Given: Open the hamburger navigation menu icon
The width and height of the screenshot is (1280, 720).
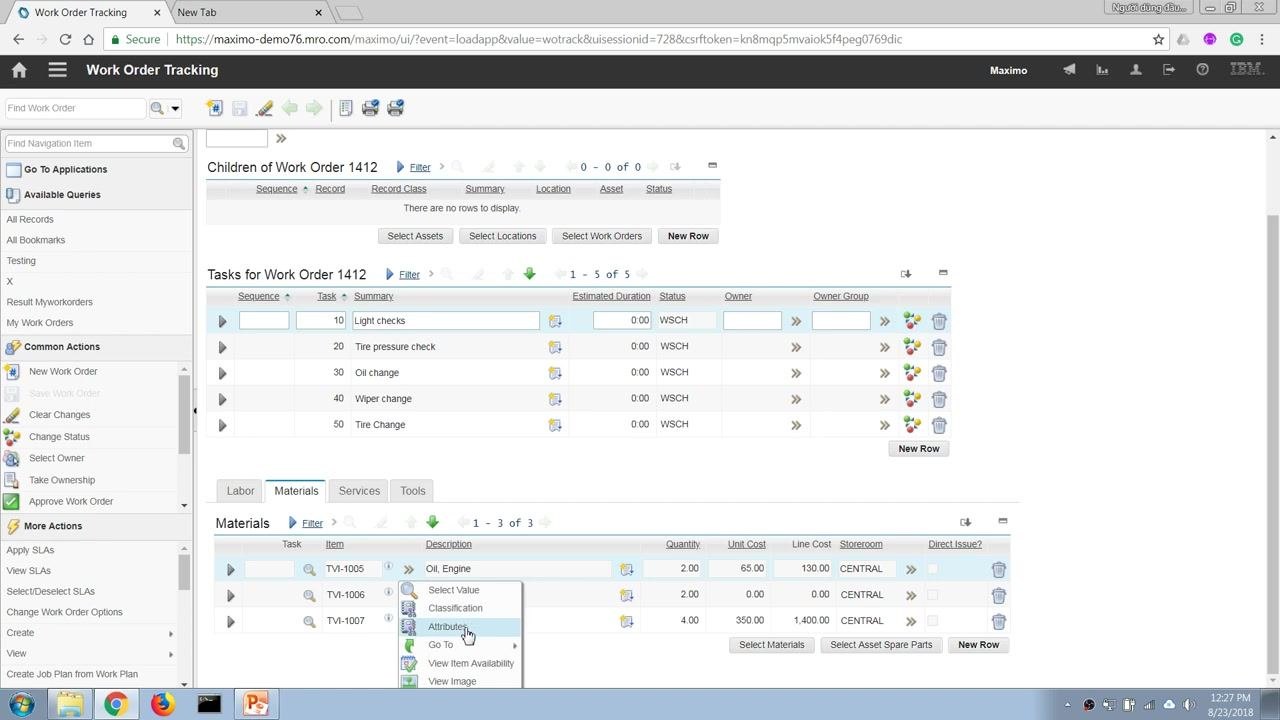Looking at the screenshot, I should pos(57,70).
